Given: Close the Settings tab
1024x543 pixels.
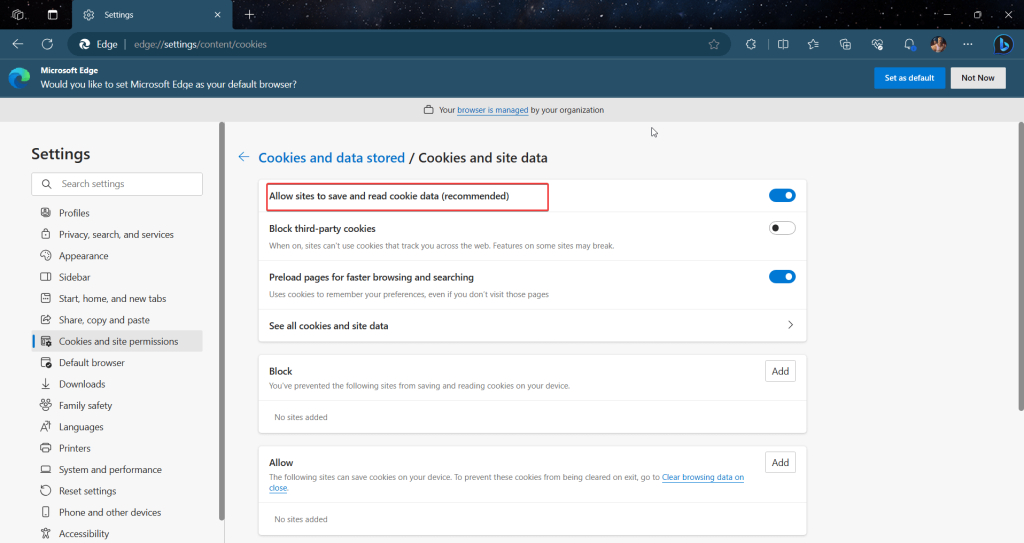Looking at the screenshot, I should 217,14.
